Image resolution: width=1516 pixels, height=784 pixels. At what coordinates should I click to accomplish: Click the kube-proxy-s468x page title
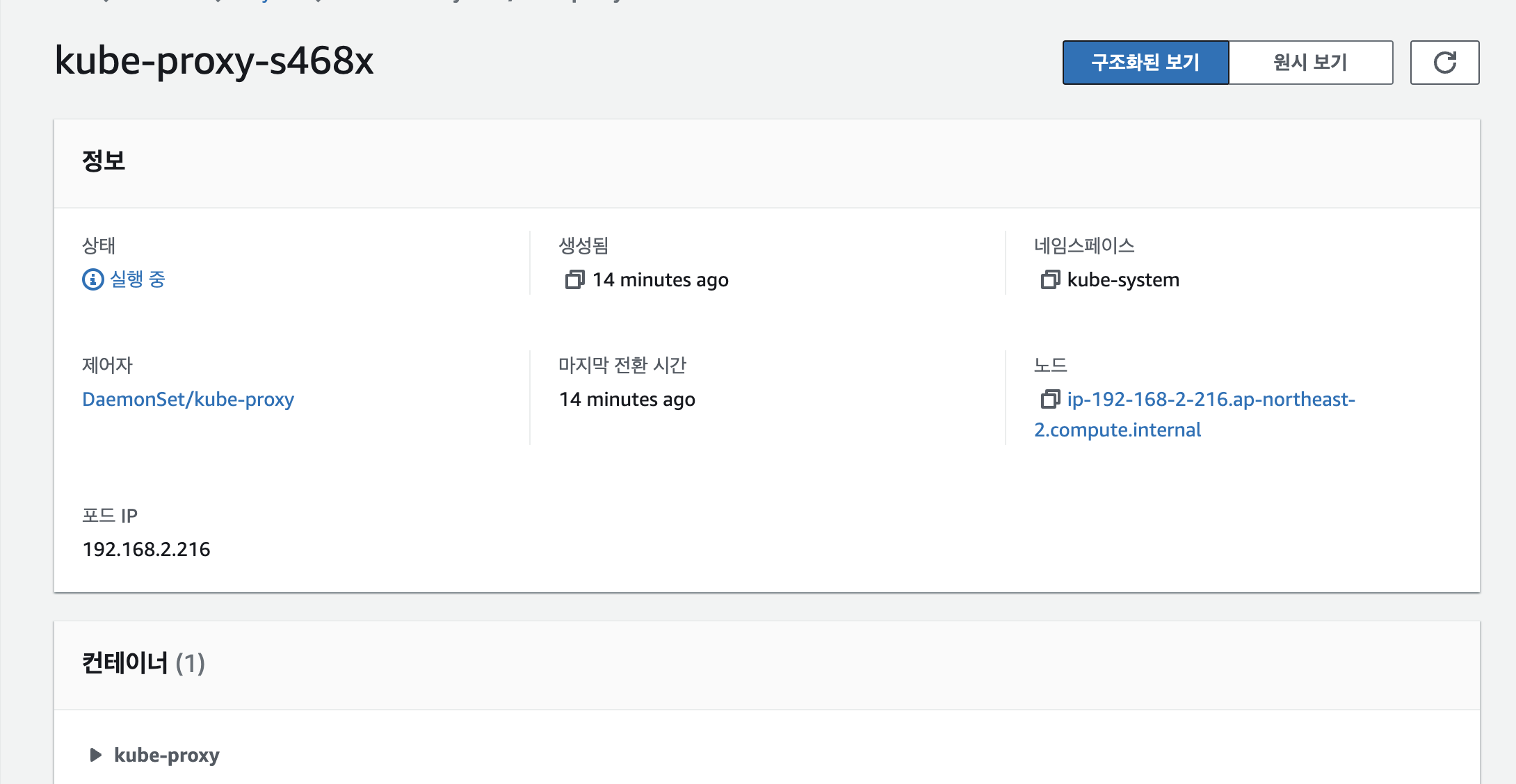(x=214, y=61)
